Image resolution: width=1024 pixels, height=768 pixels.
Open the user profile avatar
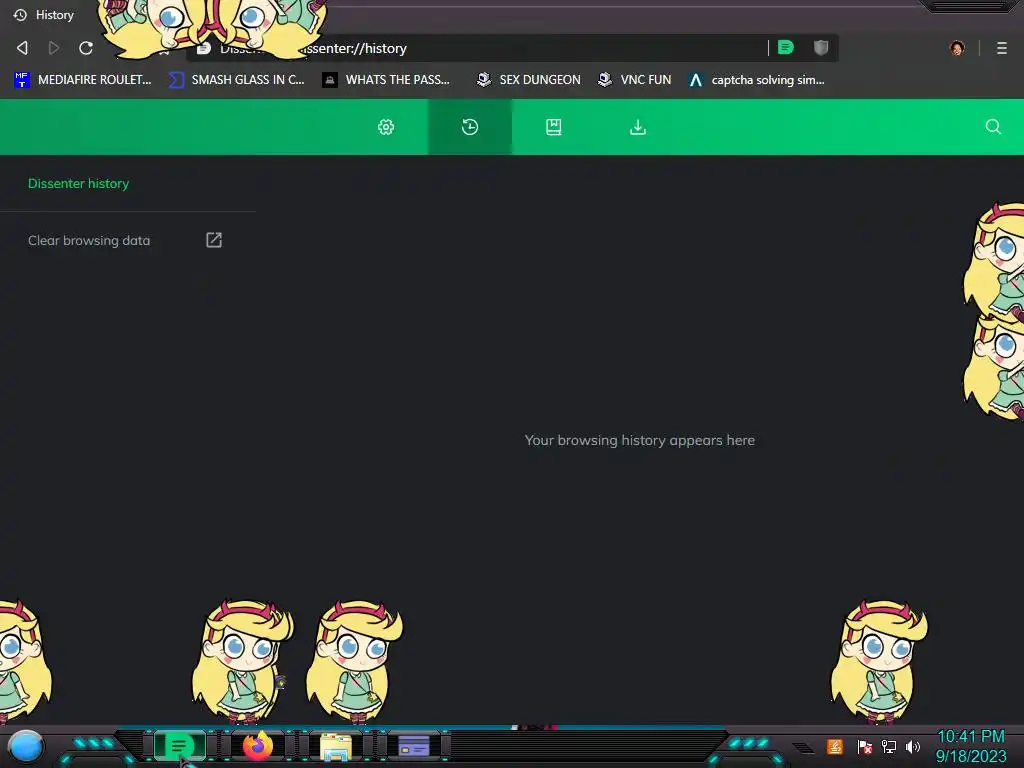(x=957, y=48)
